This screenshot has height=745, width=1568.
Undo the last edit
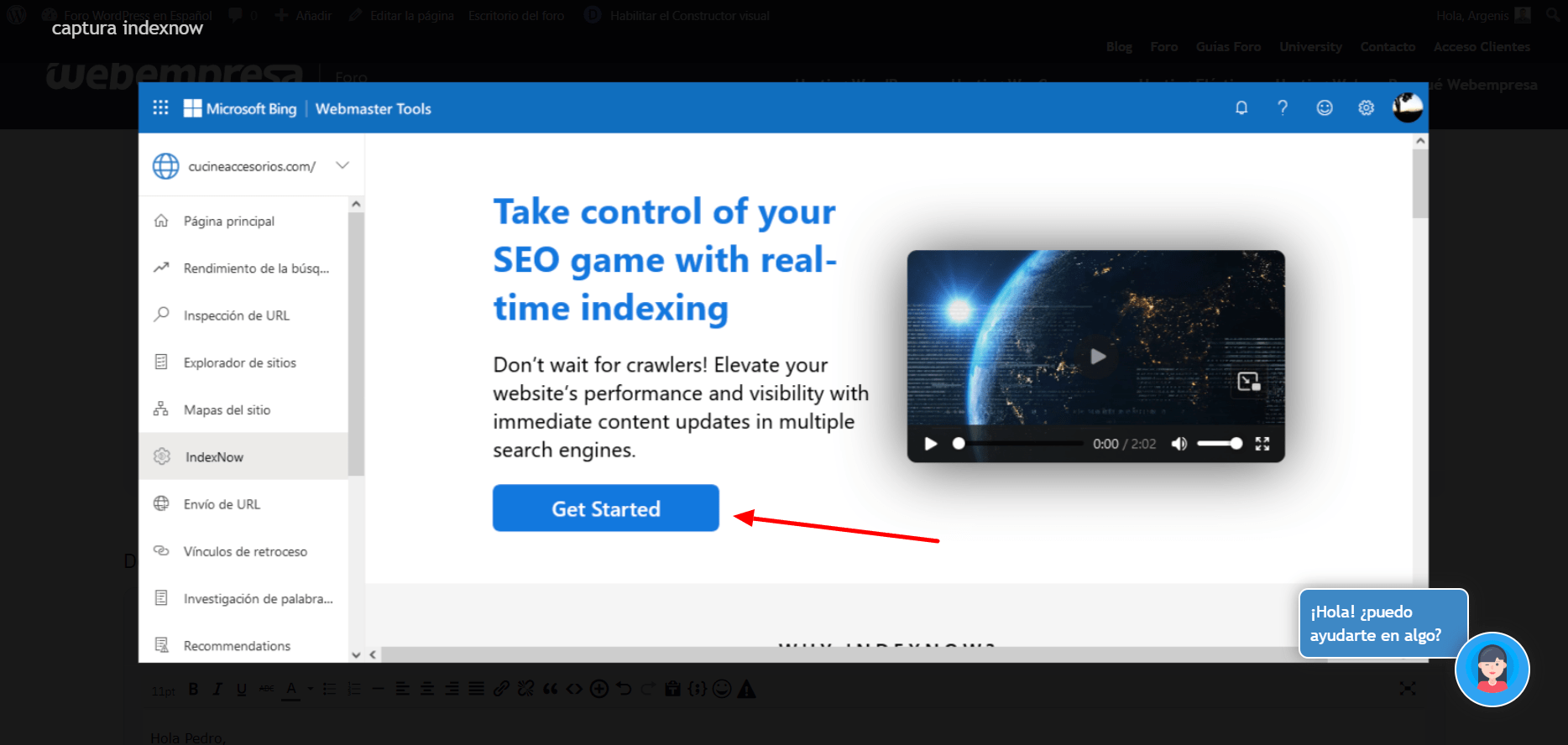[624, 689]
